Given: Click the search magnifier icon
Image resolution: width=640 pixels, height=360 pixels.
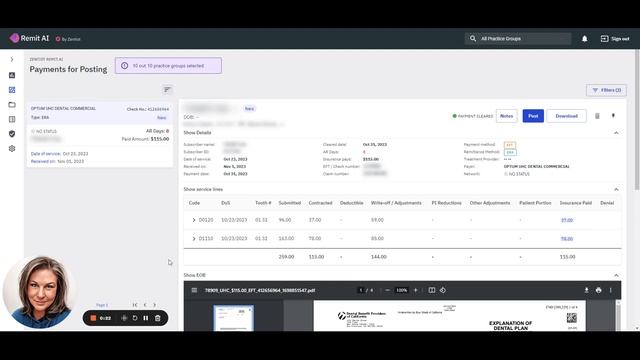Looking at the screenshot, I should click(x=473, y=38).
